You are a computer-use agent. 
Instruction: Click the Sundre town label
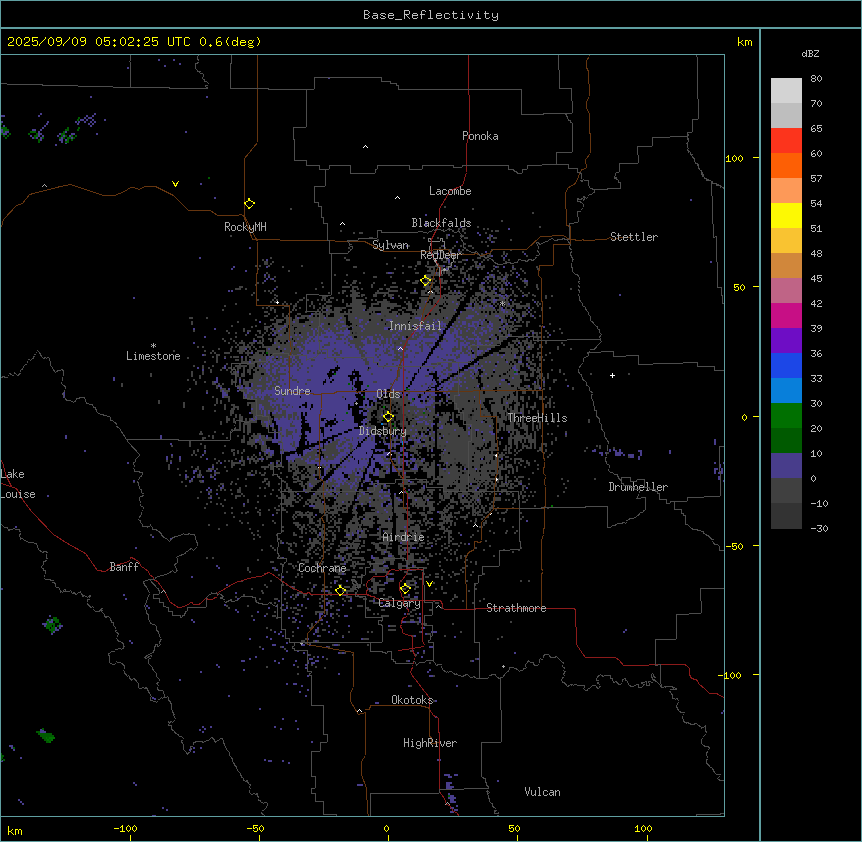(x=292, y=391)
